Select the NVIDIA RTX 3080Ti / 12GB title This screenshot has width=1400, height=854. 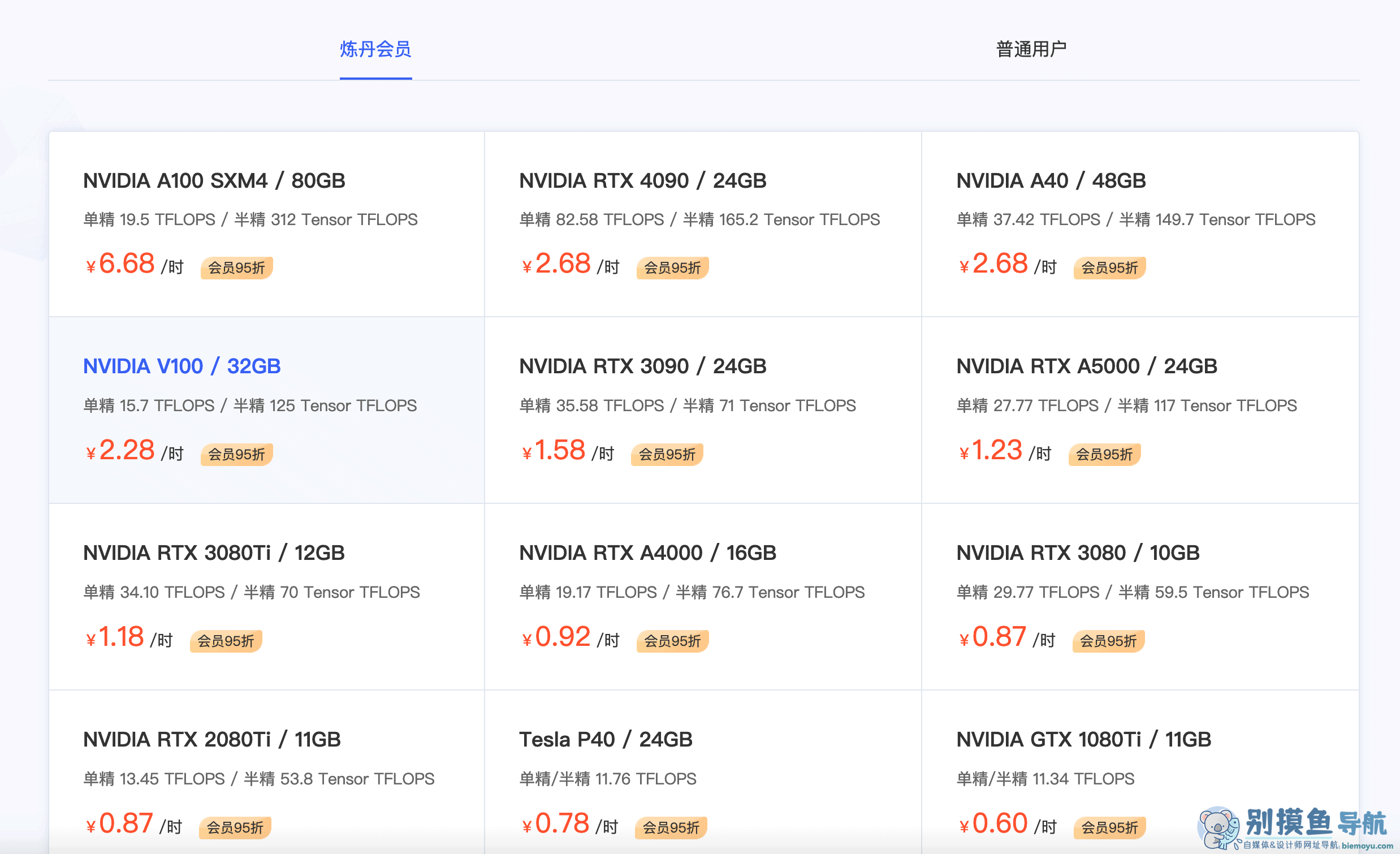(x=214, y=553)
